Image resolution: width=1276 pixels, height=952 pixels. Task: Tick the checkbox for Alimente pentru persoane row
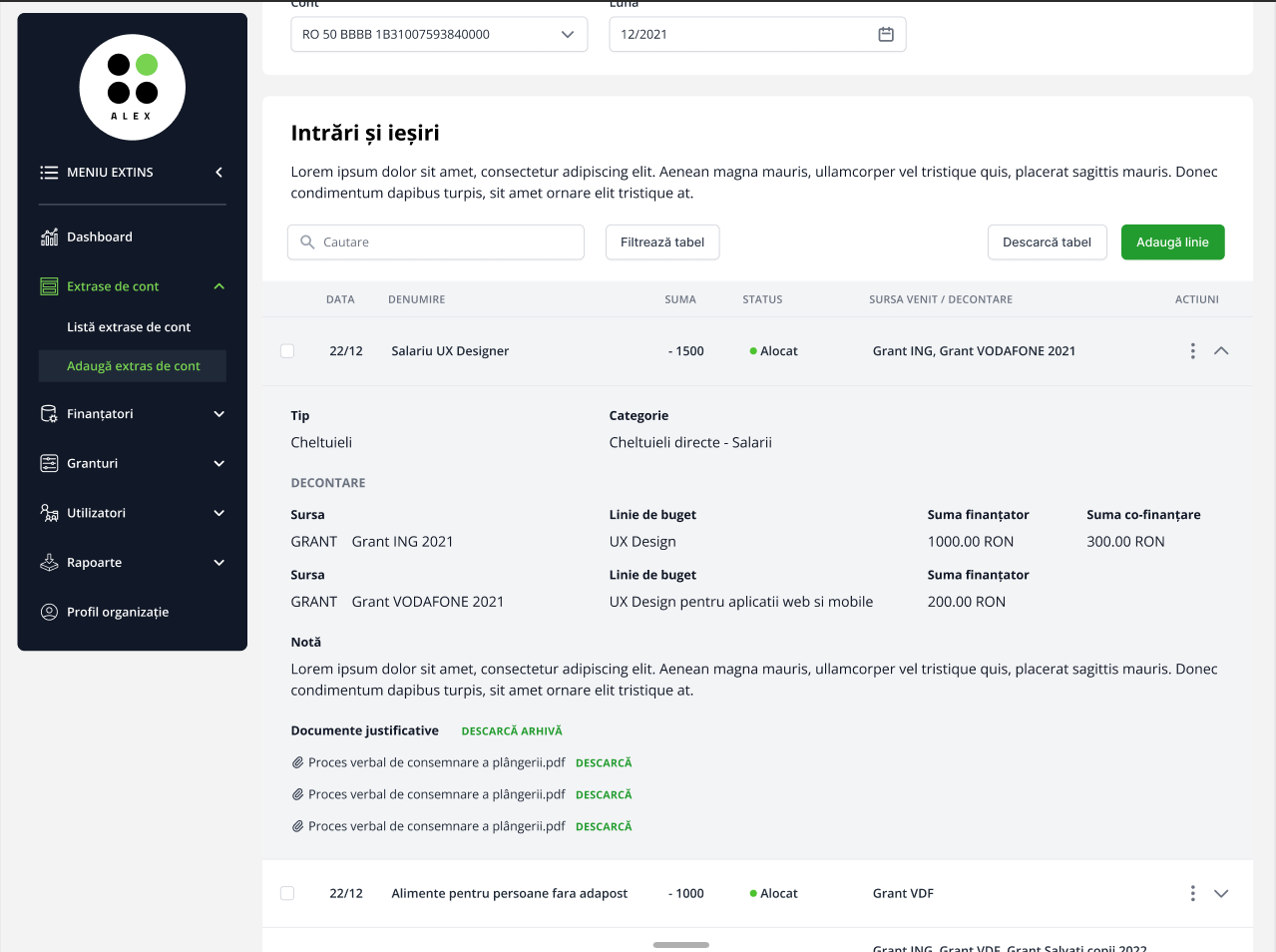point(287,893)
